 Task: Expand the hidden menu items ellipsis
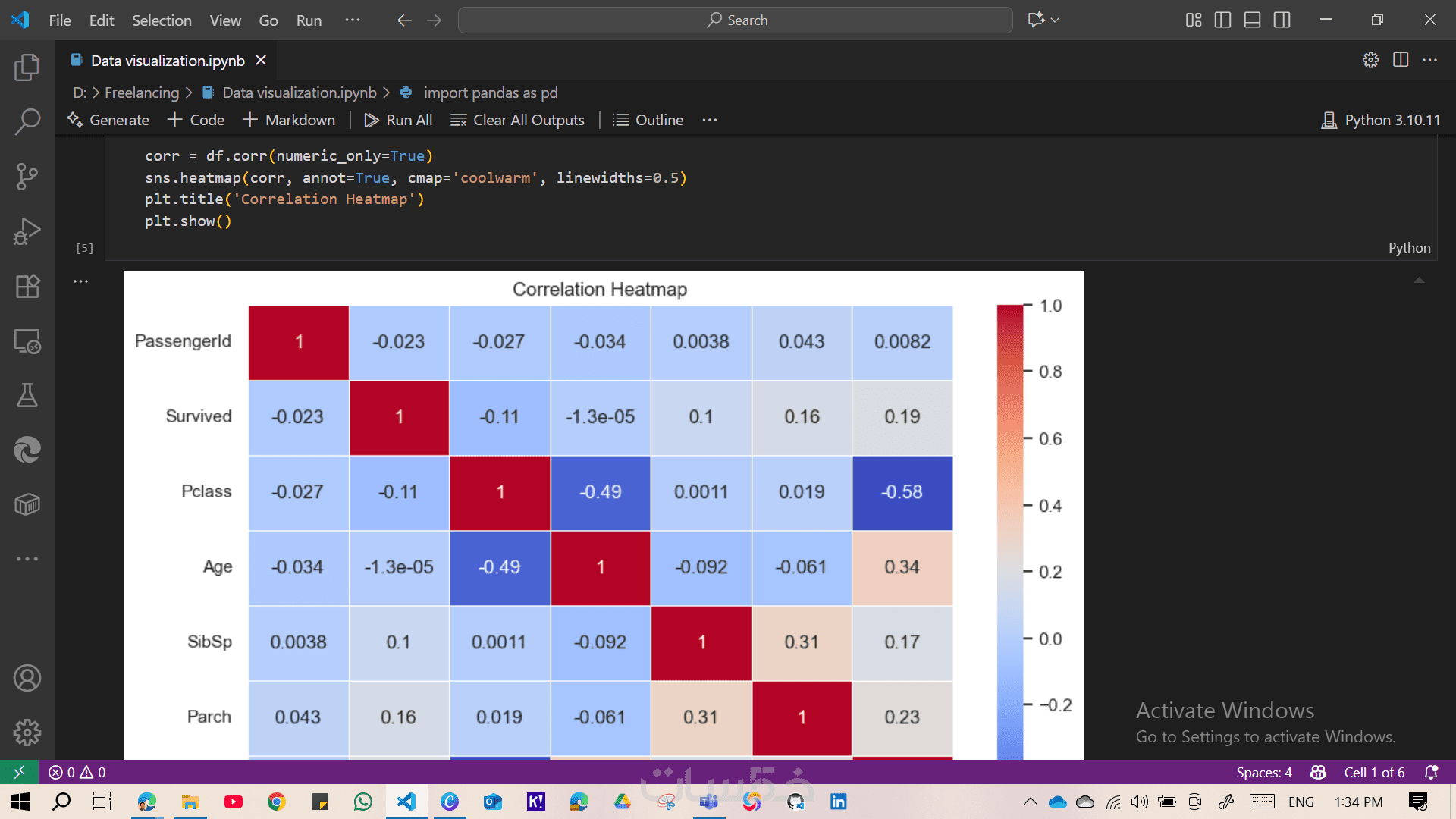pos(353,20)
